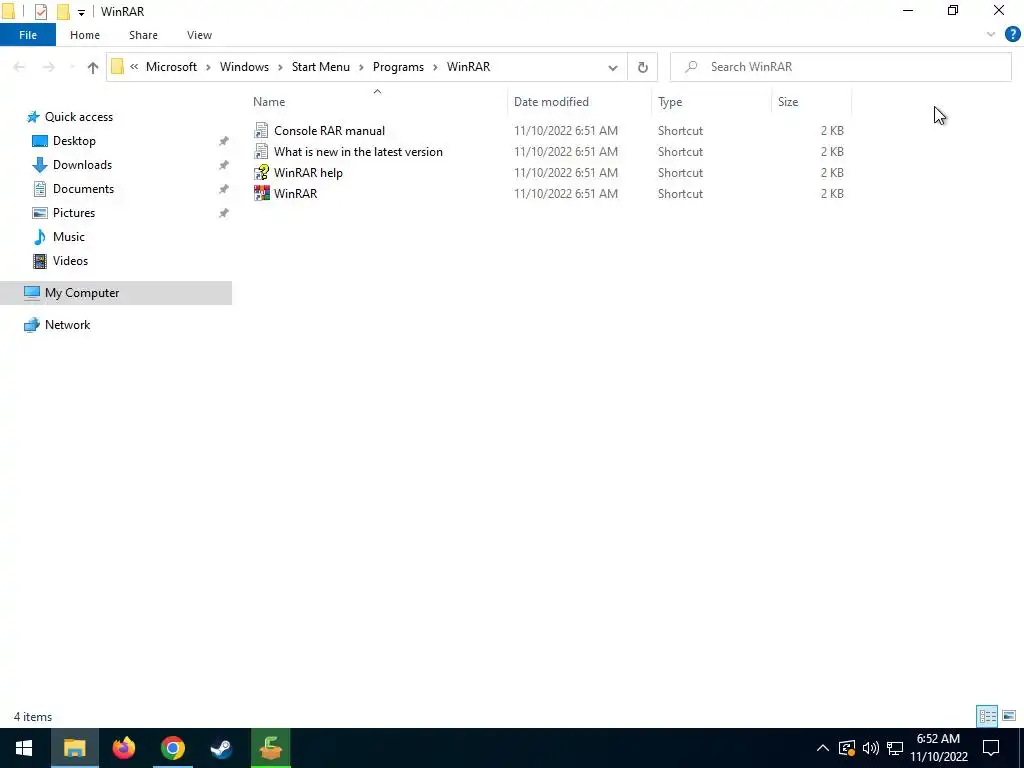Select the WinRAR help shortcut icon
Image resolution: width=1024 pixels, height=768 pixels.
(x=261, y=172)
